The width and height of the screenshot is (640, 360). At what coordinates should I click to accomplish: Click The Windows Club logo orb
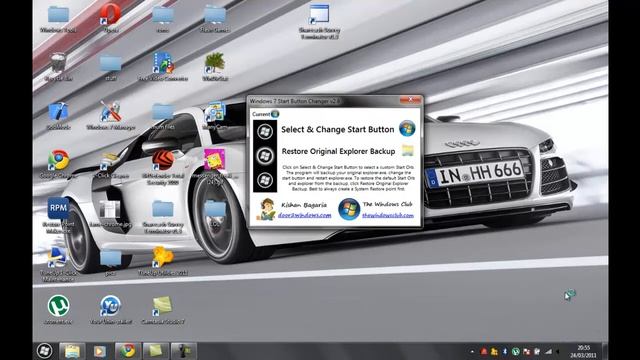coord(349,209)
